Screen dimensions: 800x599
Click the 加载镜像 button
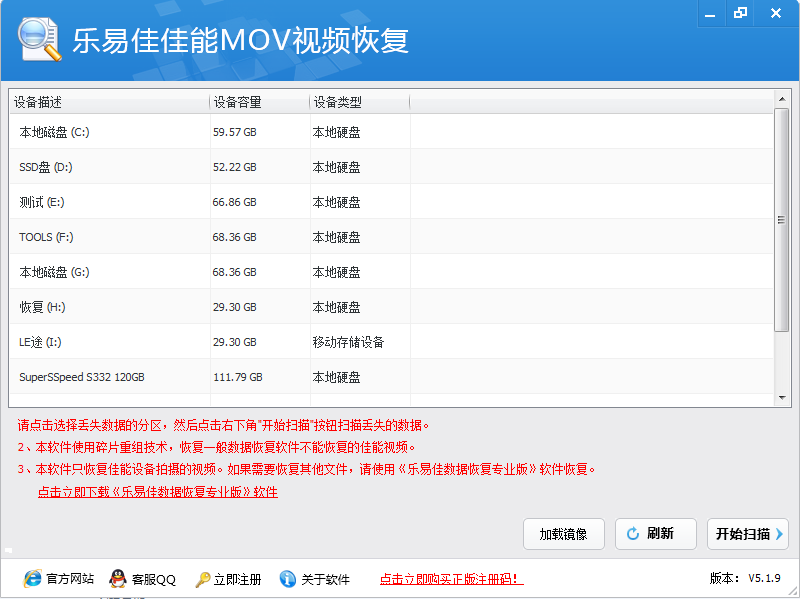564,534
